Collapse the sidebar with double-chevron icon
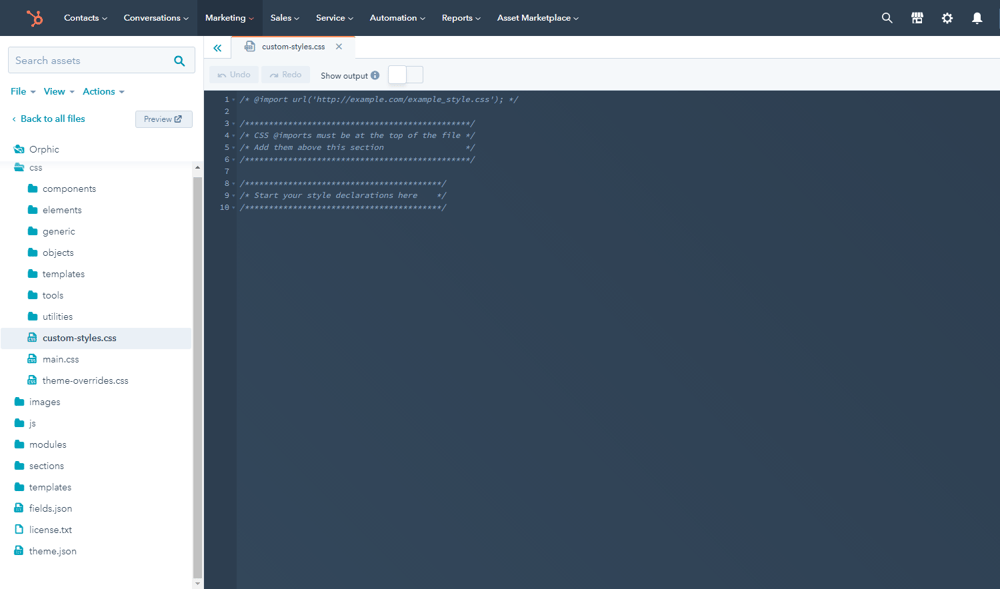The image size is (1000, 589). coord(217,48)
